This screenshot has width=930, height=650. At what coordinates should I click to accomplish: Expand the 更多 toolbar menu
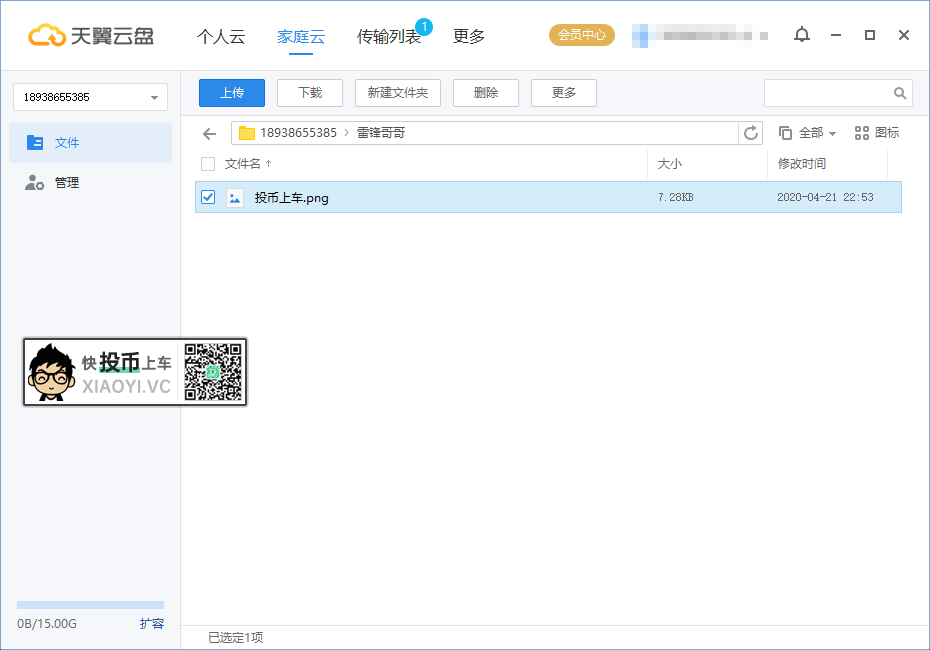pyautogui.click(x=563, y=92)
